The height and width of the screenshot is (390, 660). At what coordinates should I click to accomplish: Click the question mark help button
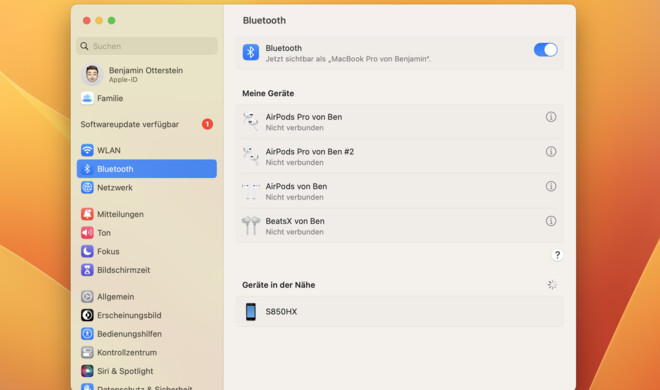[x=557, y=255]
